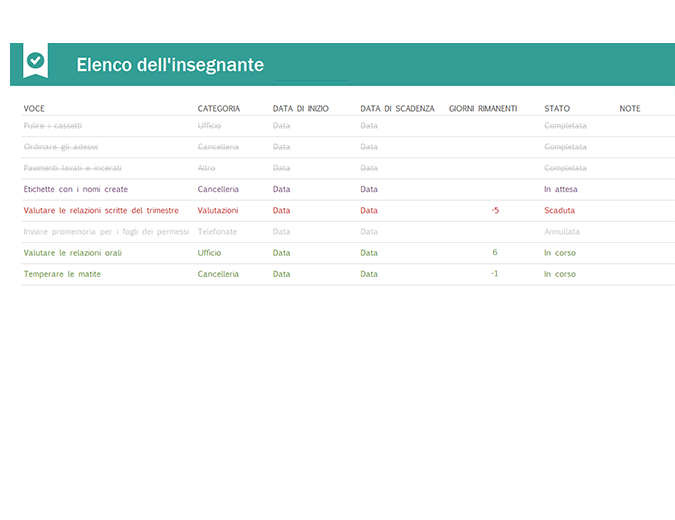Click due date of Valutare le relazioni scritte row

tap(369, 210)
